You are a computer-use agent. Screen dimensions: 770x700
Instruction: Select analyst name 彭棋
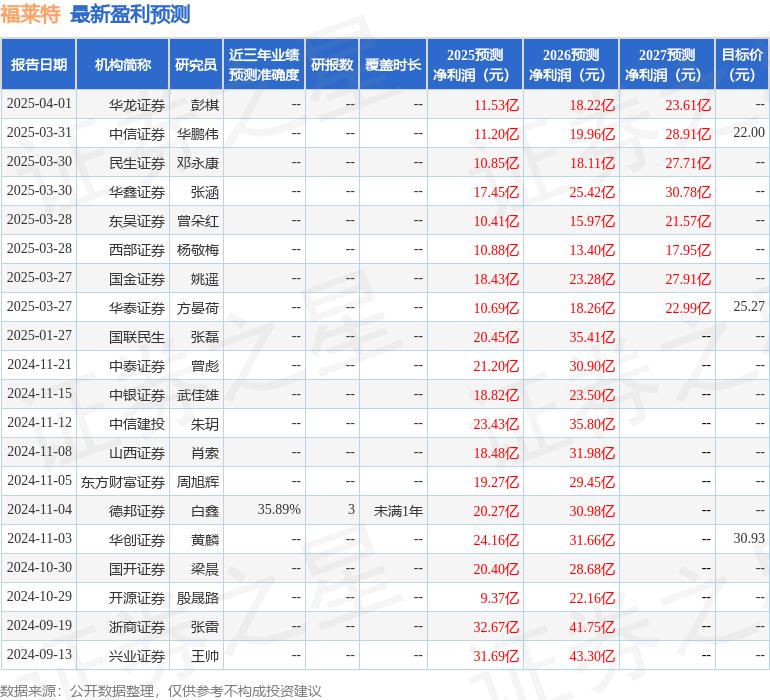point(205,105)
